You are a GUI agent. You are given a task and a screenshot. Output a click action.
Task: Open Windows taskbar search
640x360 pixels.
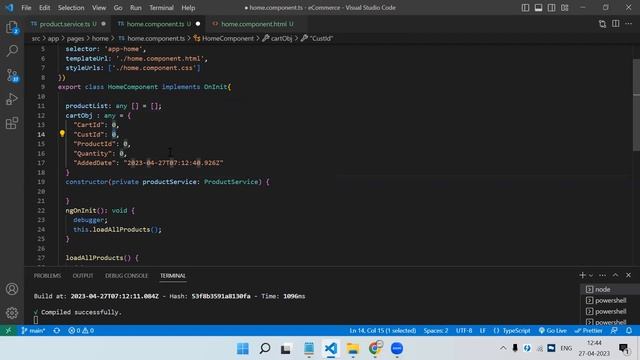tap(265, 348)
